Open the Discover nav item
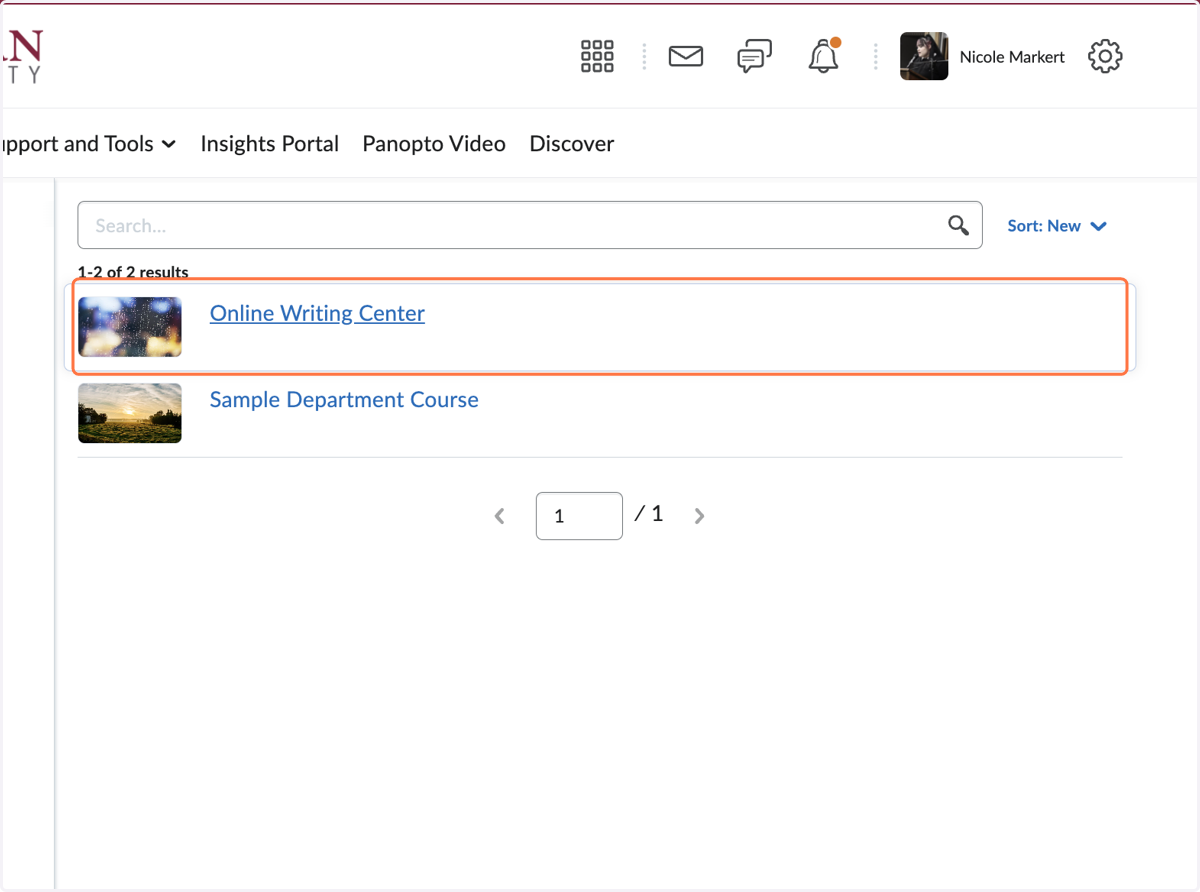 (572, 144)
